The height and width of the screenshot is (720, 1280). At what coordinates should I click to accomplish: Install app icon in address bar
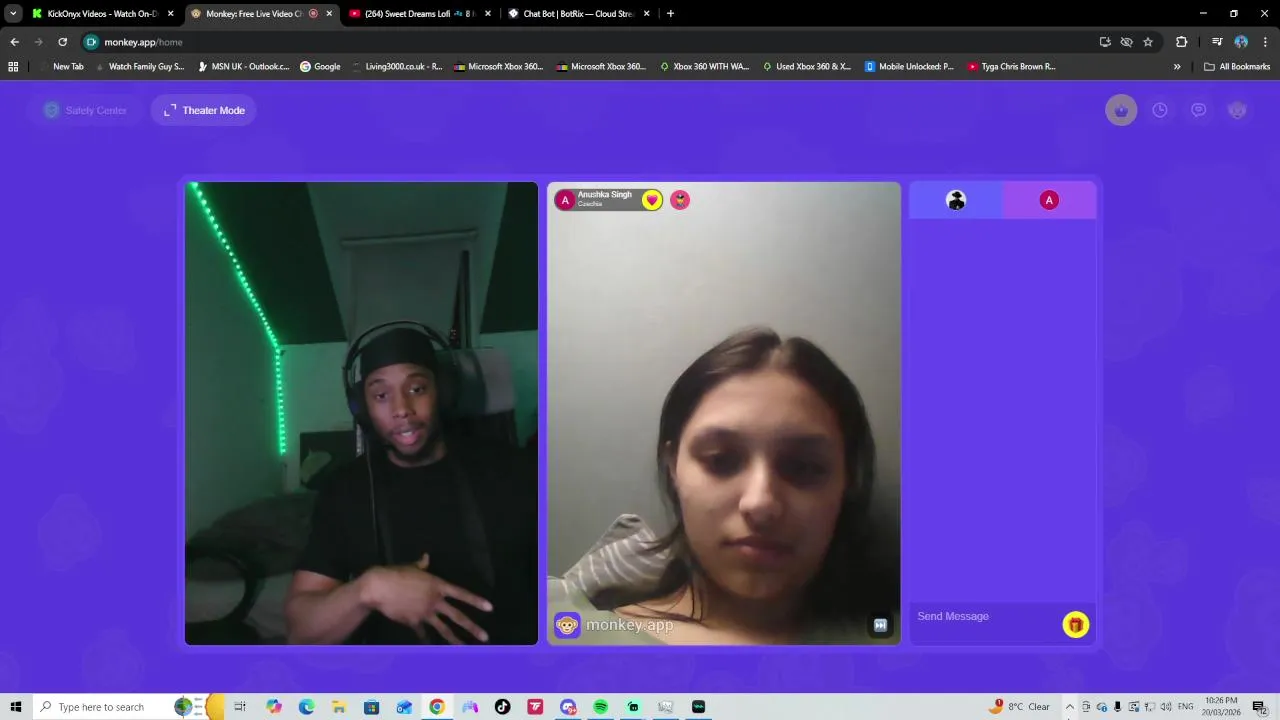tap(1105, 42)
